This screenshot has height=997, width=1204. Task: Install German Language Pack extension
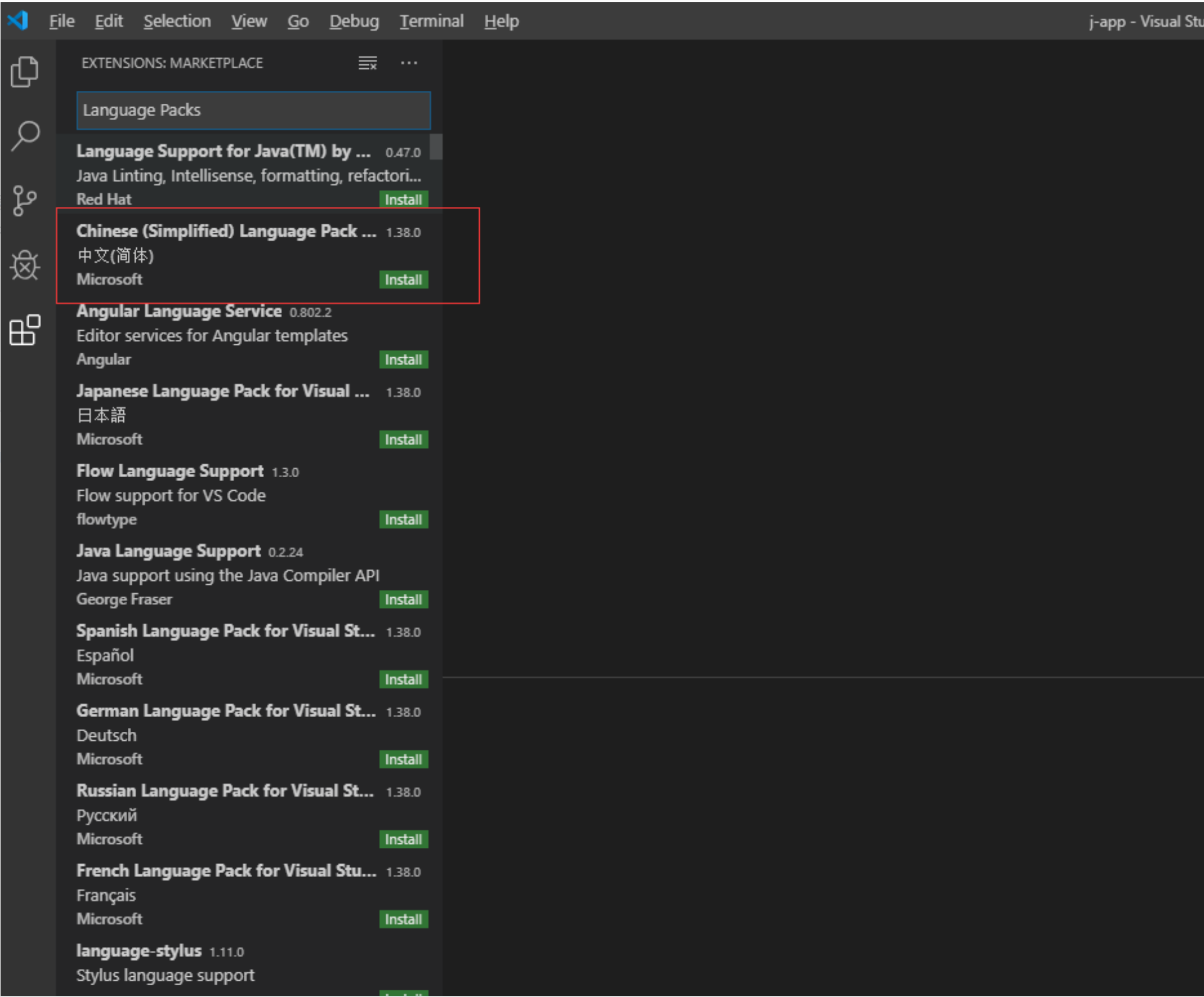pos(403,759)
